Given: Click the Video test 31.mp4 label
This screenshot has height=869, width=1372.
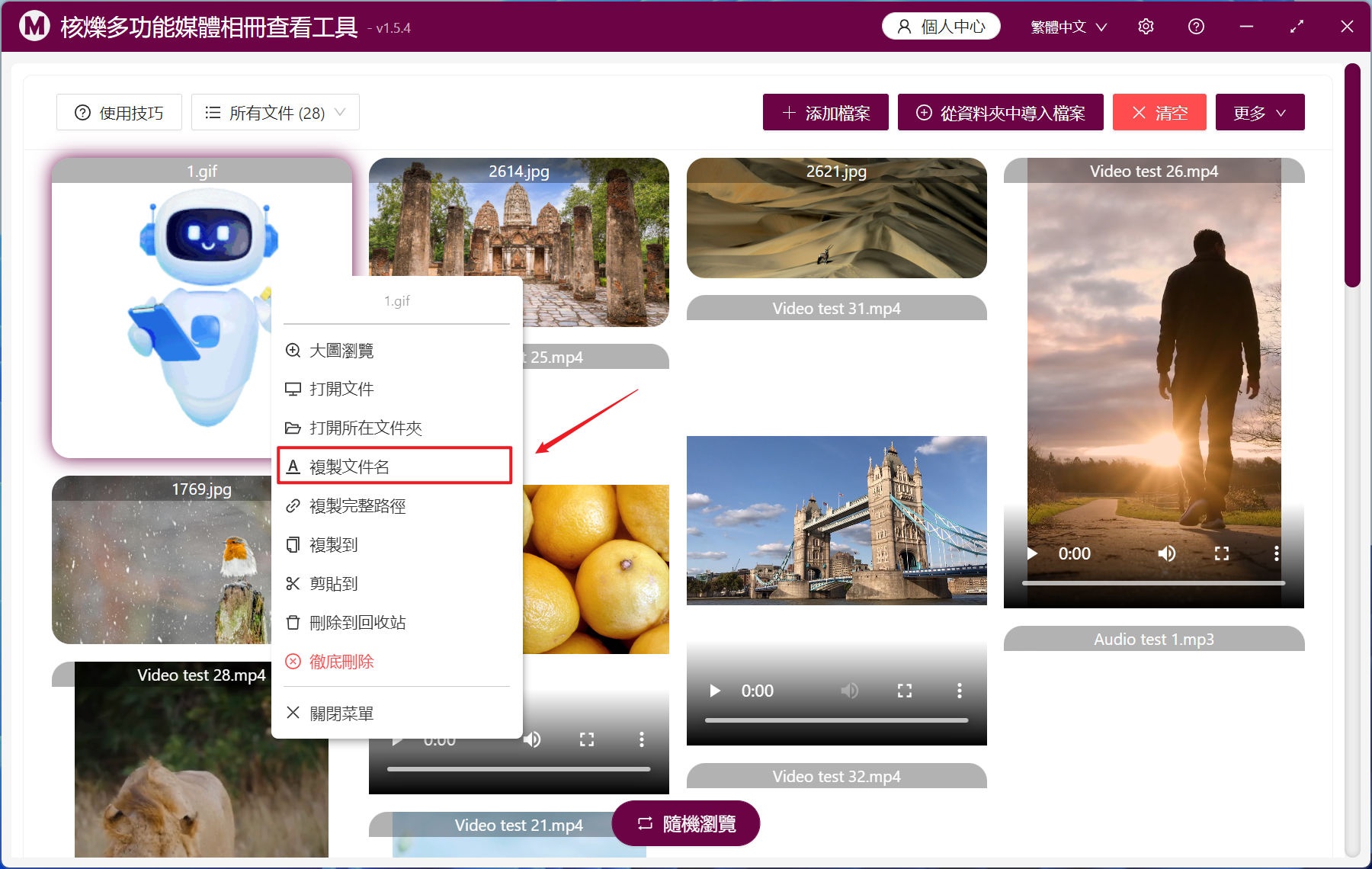Looking at the screenshot, I should (836, 308).
